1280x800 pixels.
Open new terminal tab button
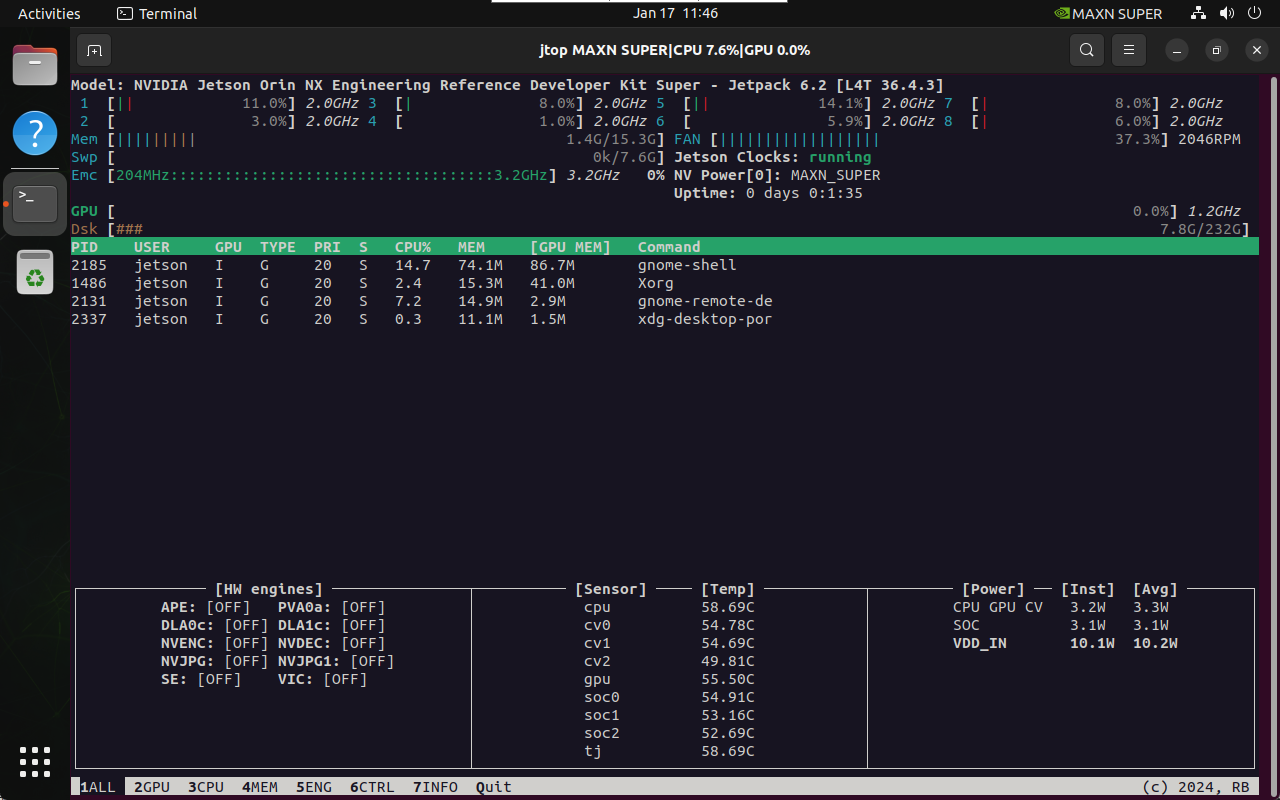94,50
